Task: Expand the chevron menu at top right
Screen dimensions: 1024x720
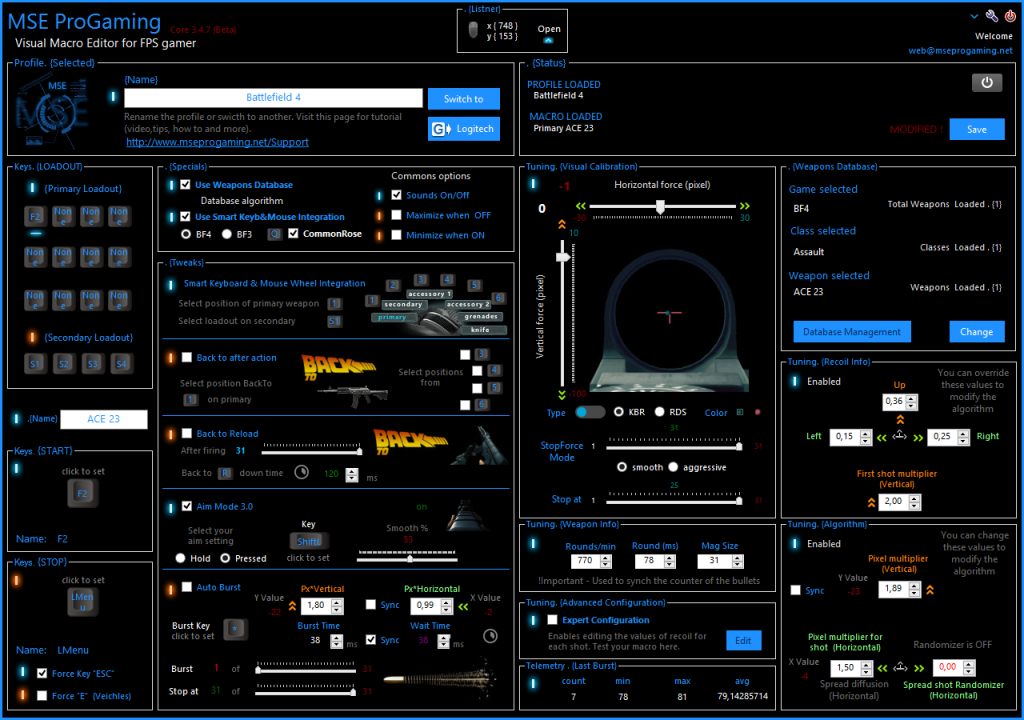Action: point(974,16)
